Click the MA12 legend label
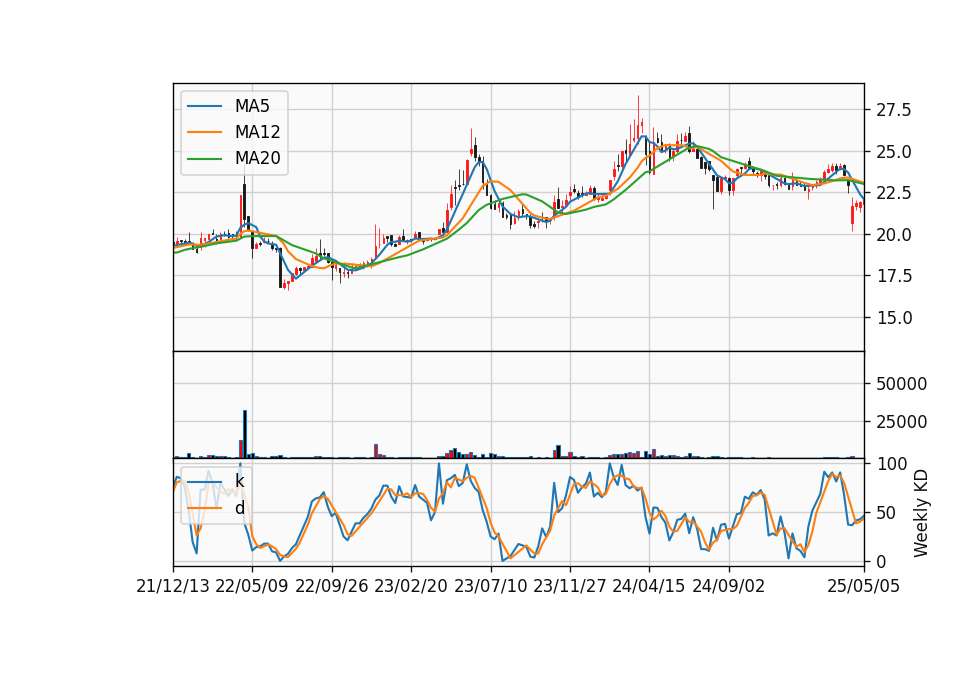 (x=257, y=132)
